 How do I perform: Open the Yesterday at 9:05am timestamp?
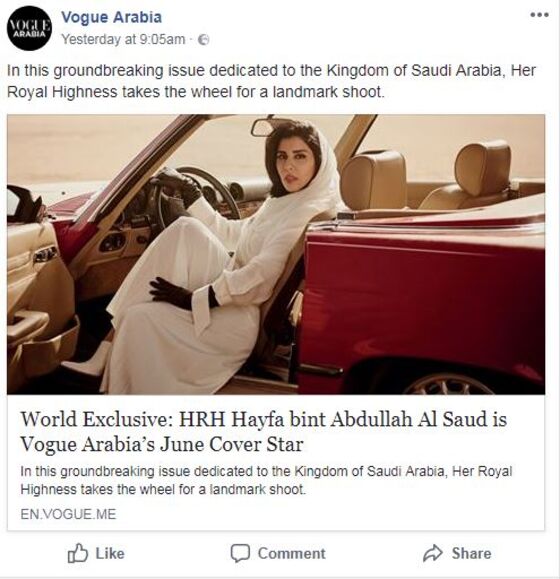123,39
